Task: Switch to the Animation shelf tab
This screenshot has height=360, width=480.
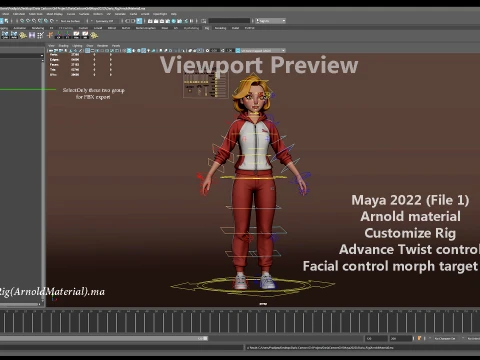Action: click(20, 28)
